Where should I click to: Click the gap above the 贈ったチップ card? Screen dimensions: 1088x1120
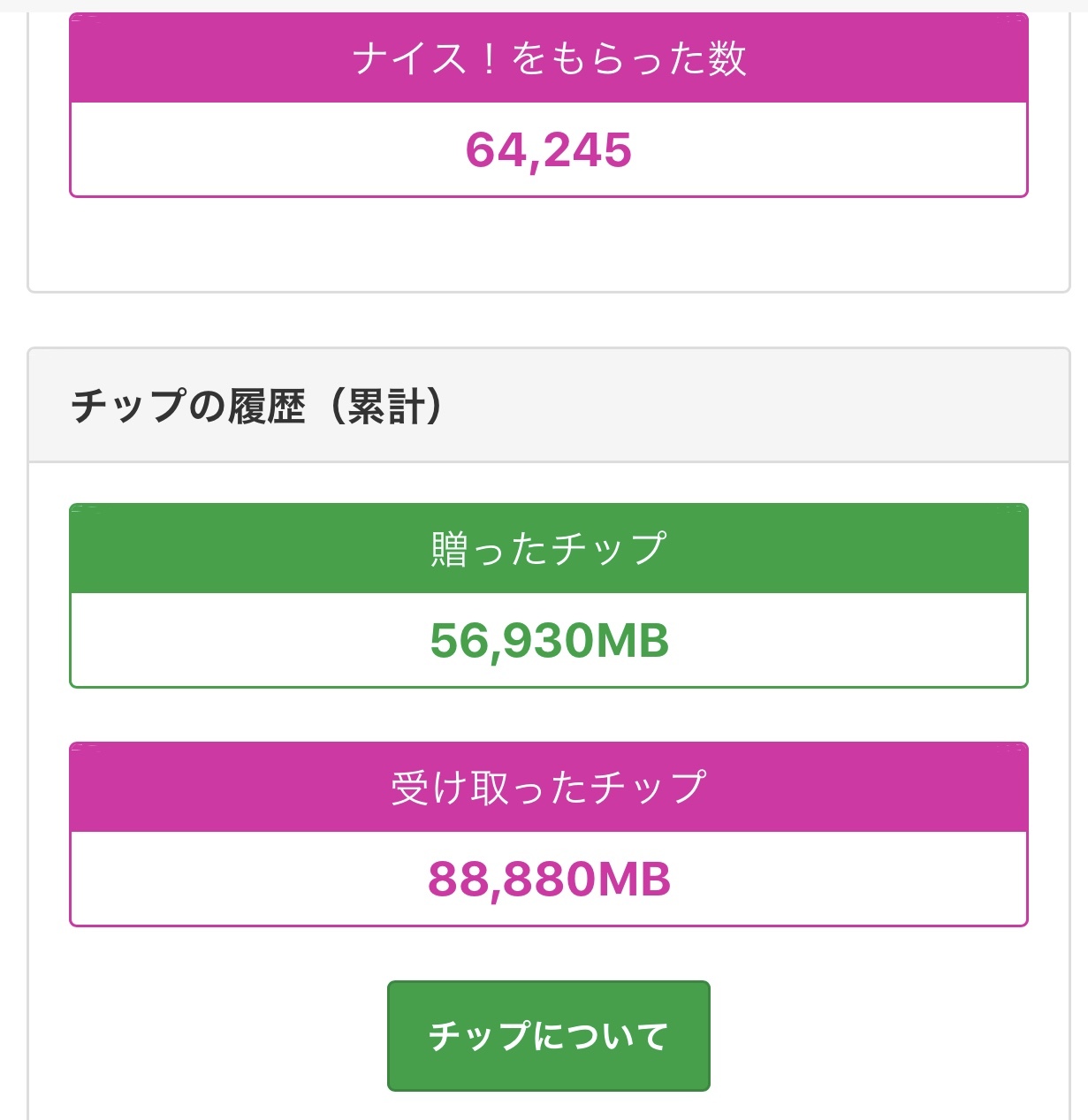pyautogui.click(x=548, y=483)
